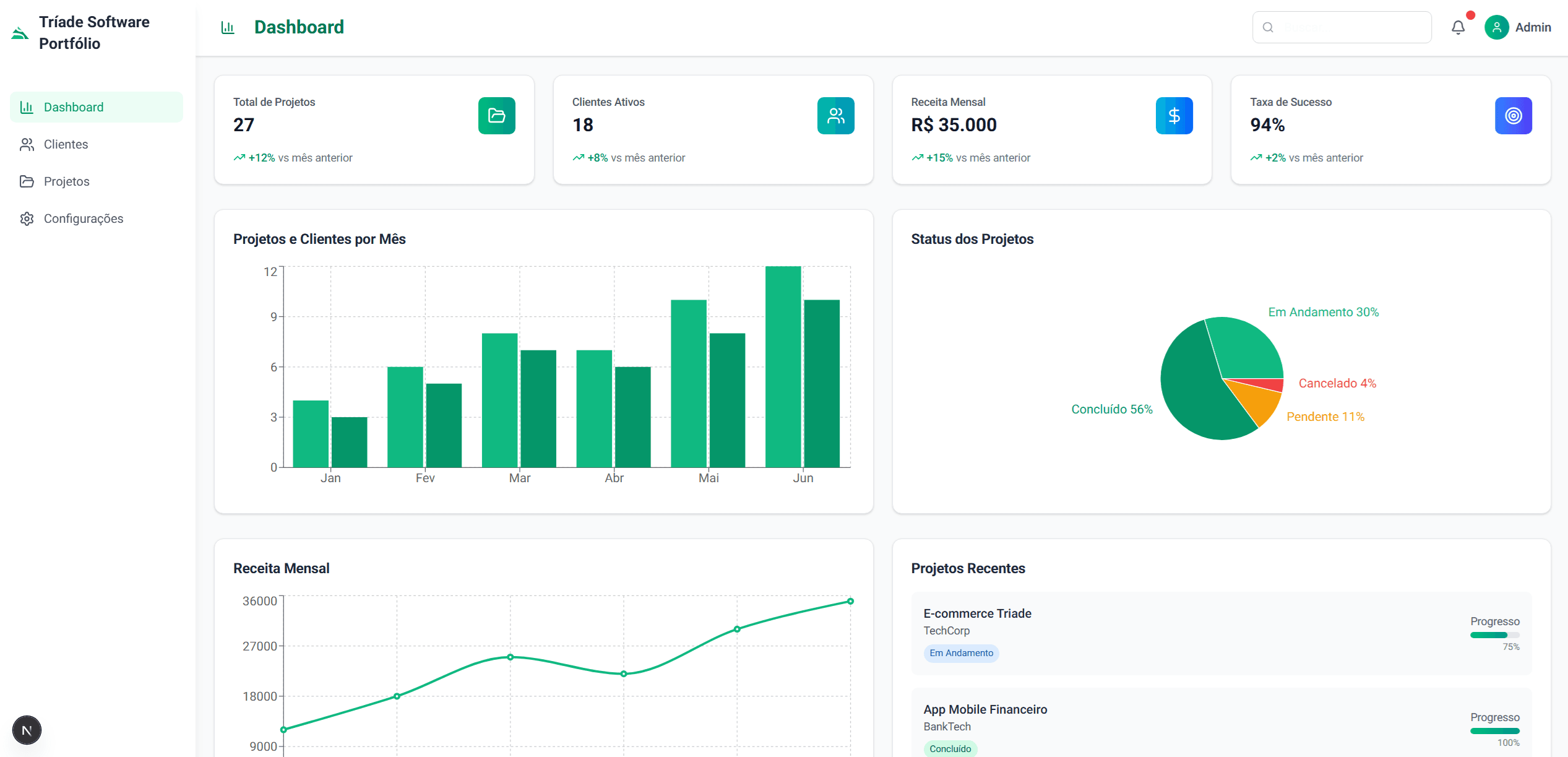This screenshot has height=757, width=1568.
Task: Open the Dashboard sidebar item
Action: point(97,107)
